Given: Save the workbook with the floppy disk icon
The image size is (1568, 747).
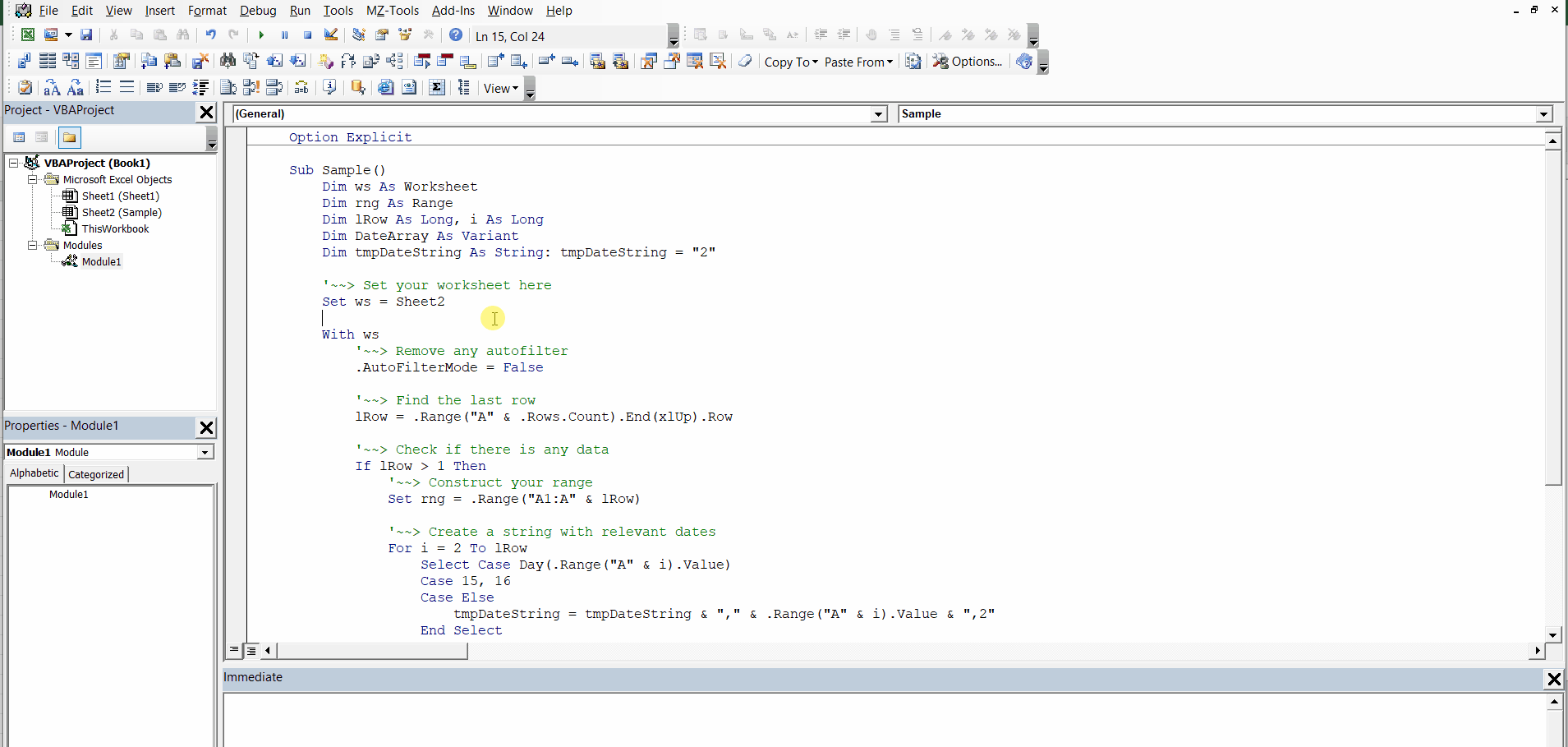Looking at the screenshot, I should [x=86, y=35].
